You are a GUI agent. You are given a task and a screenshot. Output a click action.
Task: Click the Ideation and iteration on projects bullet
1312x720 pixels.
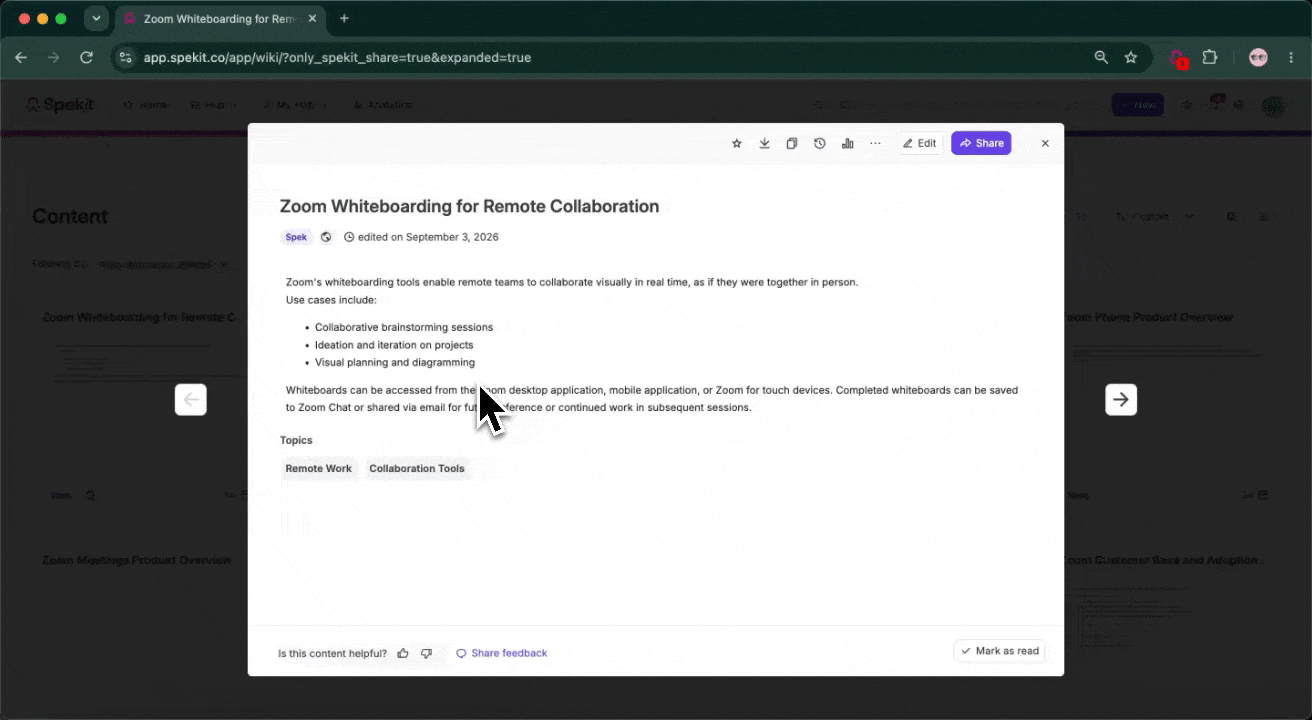coord(394,345)
